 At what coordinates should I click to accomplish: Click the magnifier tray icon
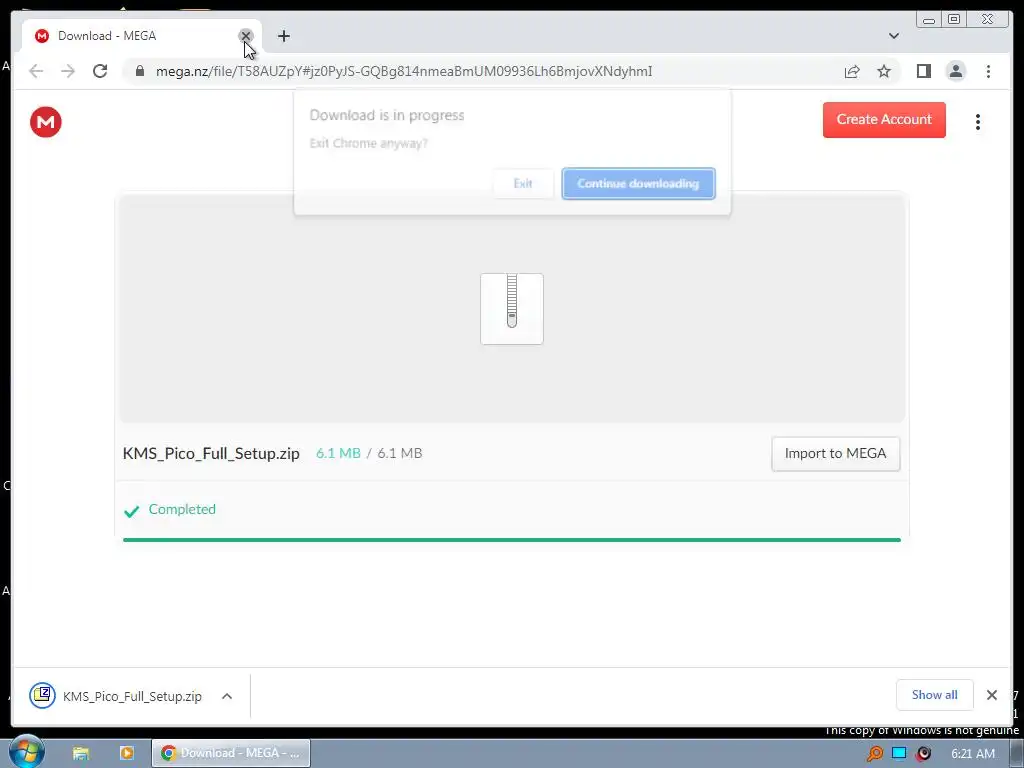click(x=875, y=754)
